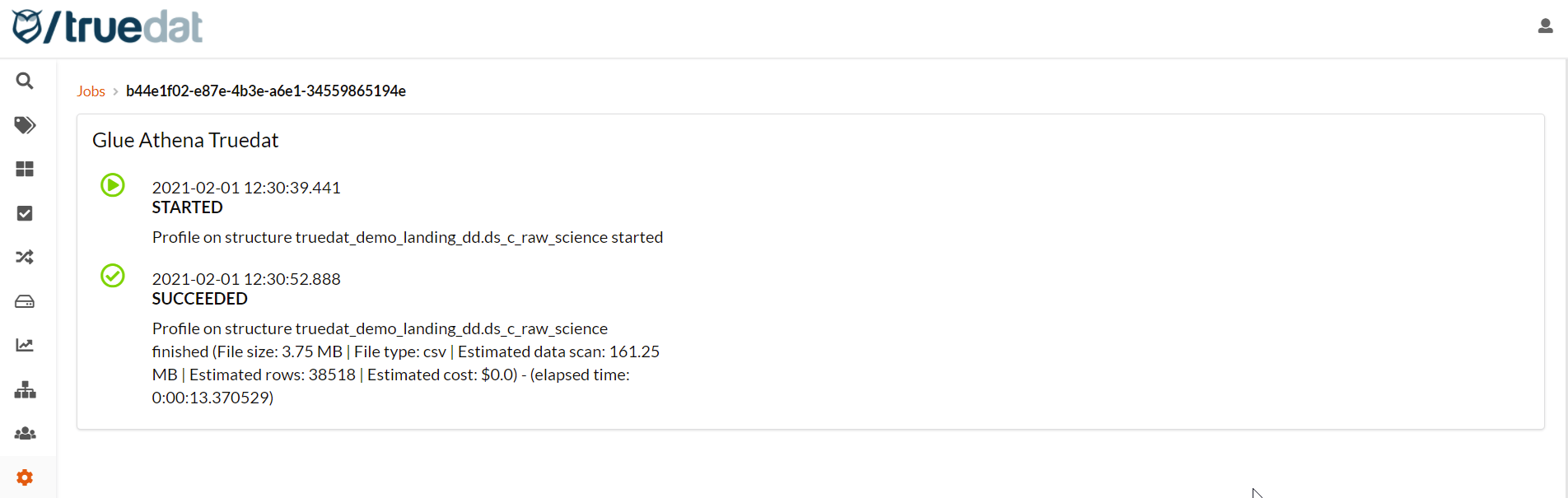The image size is (1568, 498).
Task: Select the users group sidebar icon
Action: tap(25, 433)
